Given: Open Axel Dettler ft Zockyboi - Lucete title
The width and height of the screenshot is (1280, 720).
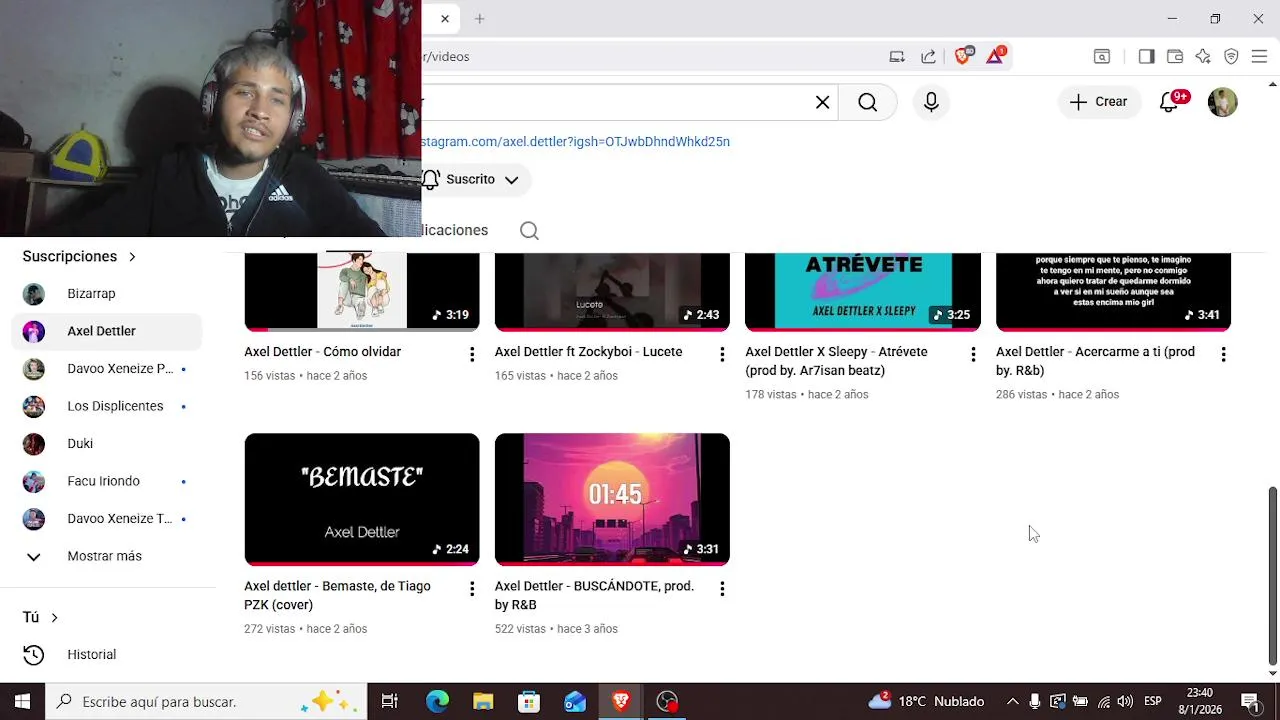Looking at the screenshot, I should click(x=588, y=352).
